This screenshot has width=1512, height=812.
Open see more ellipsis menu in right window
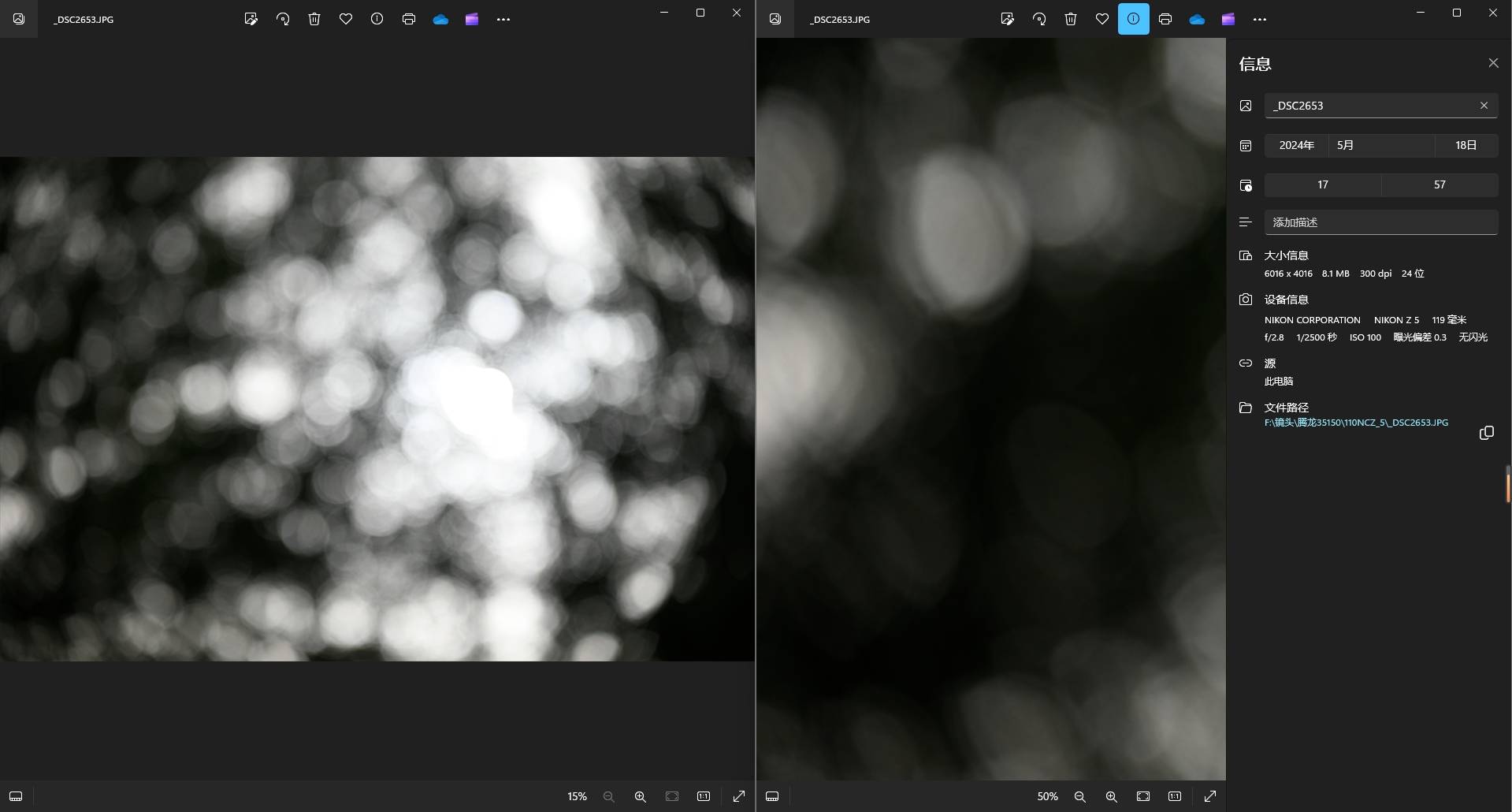click(x=1259, y=19)
